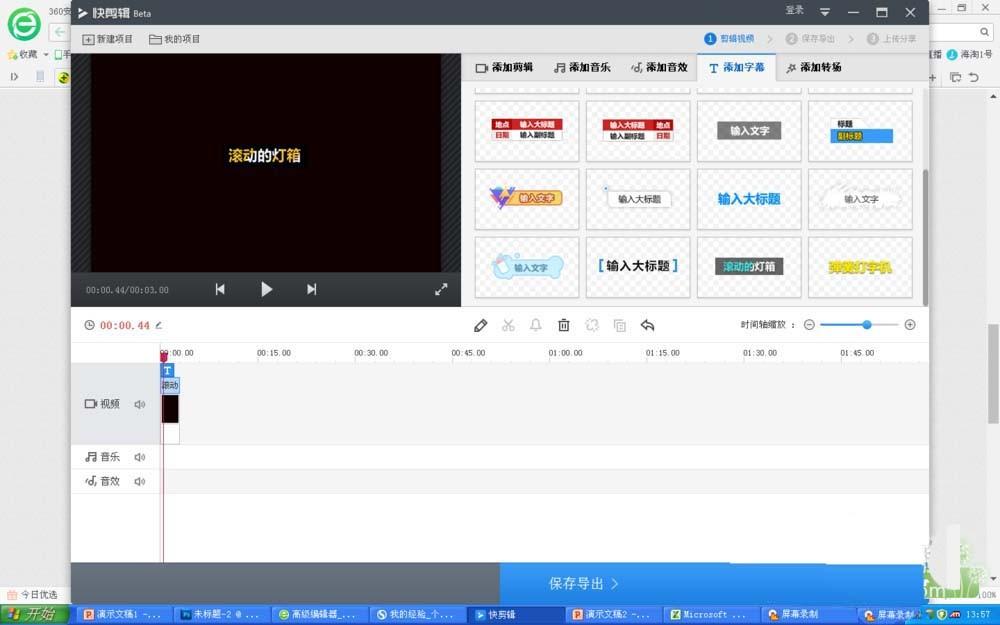Mute the 视频 video track
Image resolution: width=1000 pixels, height=625 pixels.
[140, 404]
